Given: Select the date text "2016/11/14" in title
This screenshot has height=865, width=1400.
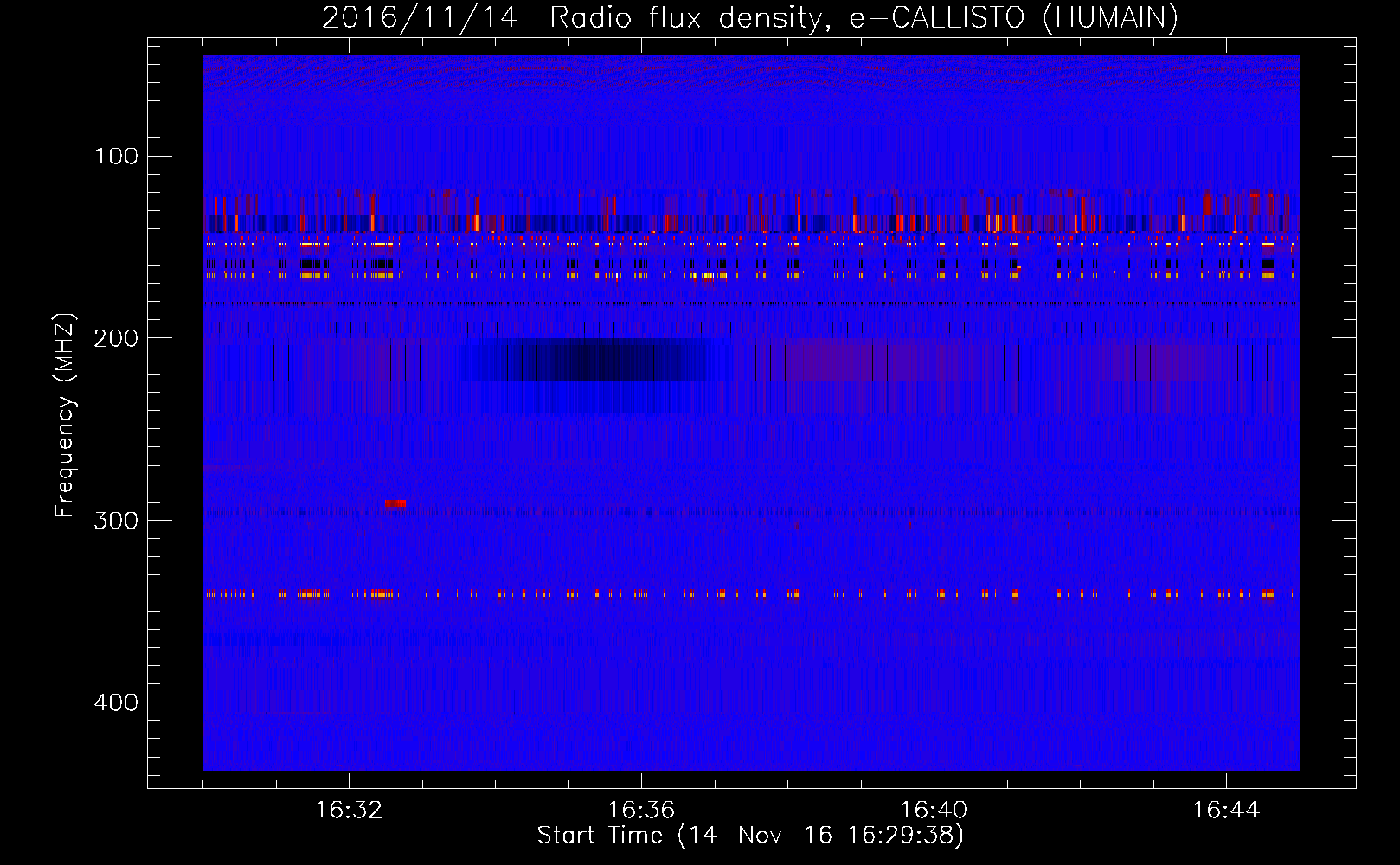Looking at the screenshot, I should (x=420, y=18).
